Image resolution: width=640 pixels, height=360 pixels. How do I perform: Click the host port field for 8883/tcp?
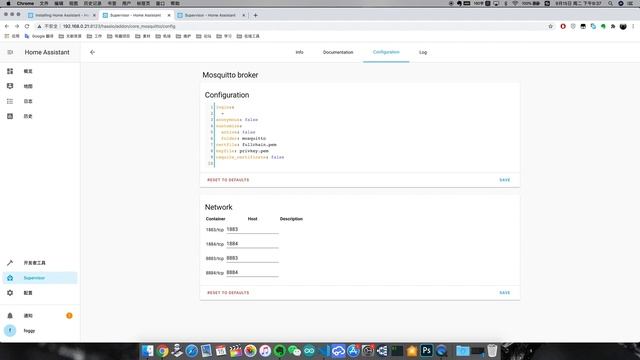coord(252,258)
